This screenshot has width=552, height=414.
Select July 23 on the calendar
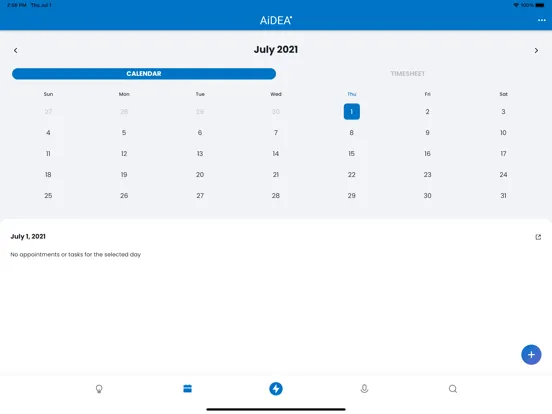click(427, 175)
